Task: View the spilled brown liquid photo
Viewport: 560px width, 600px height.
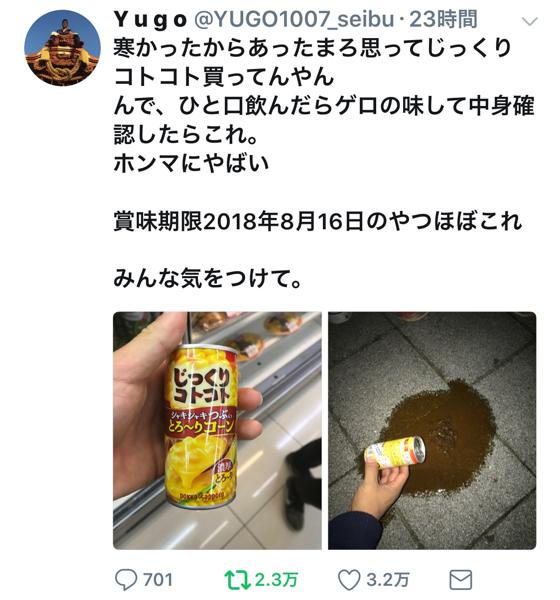Action: click(x=432, y=430)
